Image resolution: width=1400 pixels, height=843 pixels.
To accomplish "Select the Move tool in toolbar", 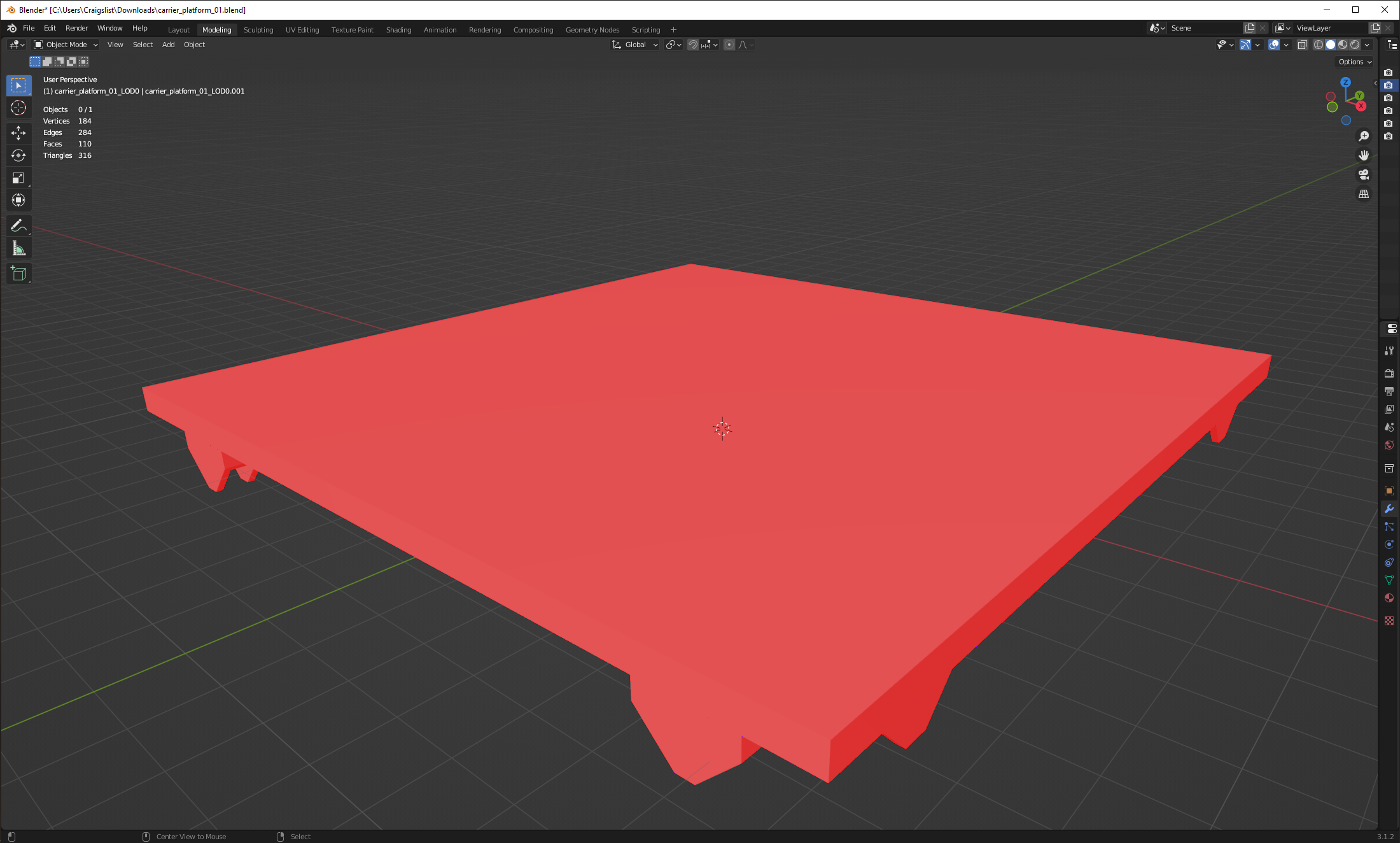I will tap(19, 132).
